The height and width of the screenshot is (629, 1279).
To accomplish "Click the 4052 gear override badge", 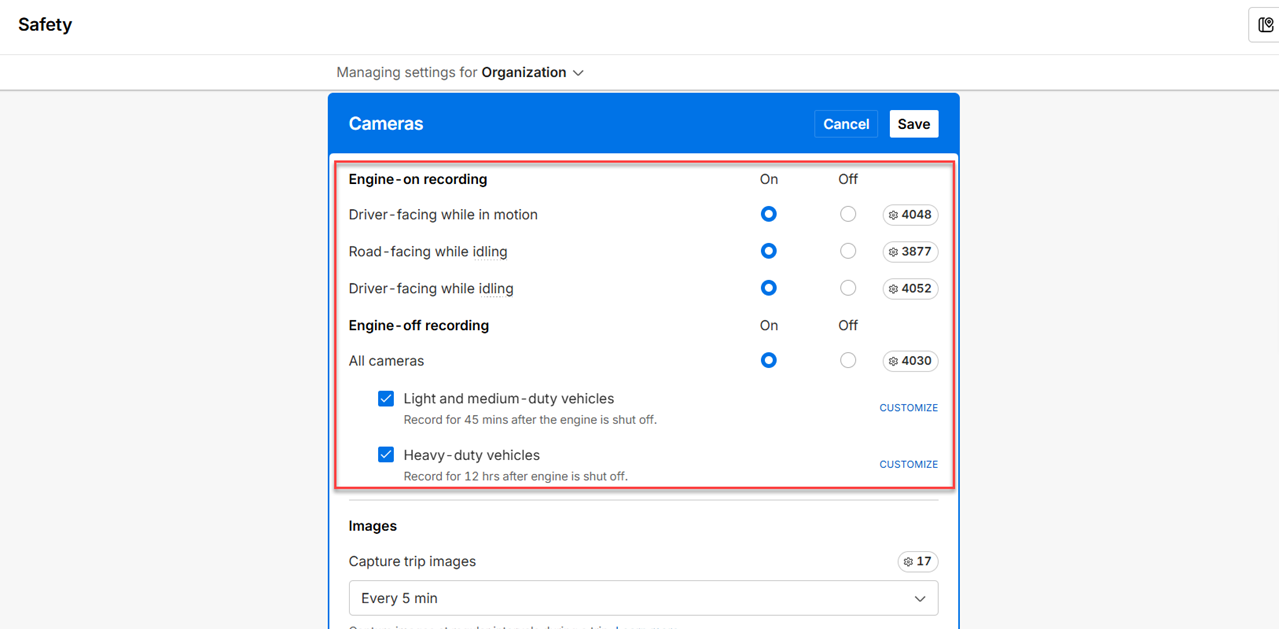I will tap(910, 289).
